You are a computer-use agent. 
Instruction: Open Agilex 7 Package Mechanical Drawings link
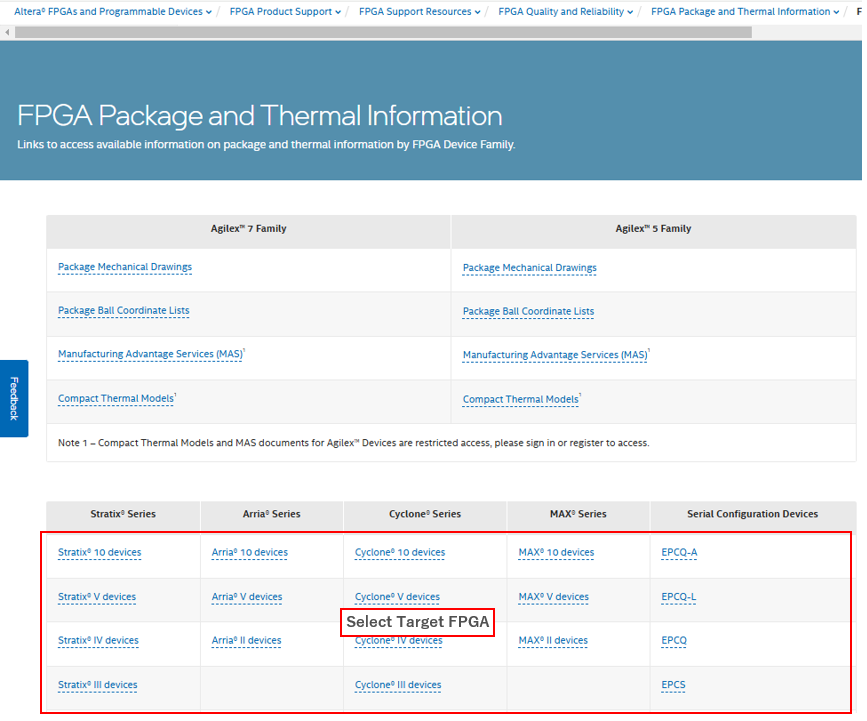click(125, 267)
